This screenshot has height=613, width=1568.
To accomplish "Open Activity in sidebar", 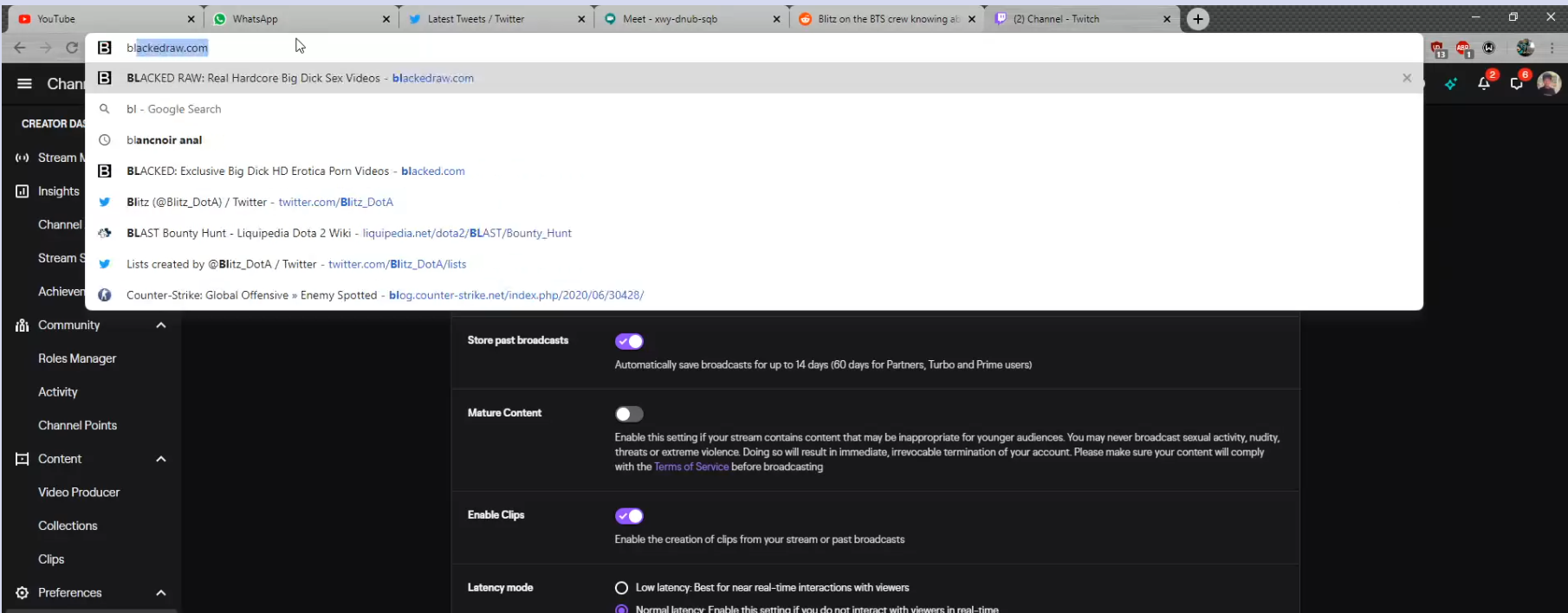I will tap(58, 392).
